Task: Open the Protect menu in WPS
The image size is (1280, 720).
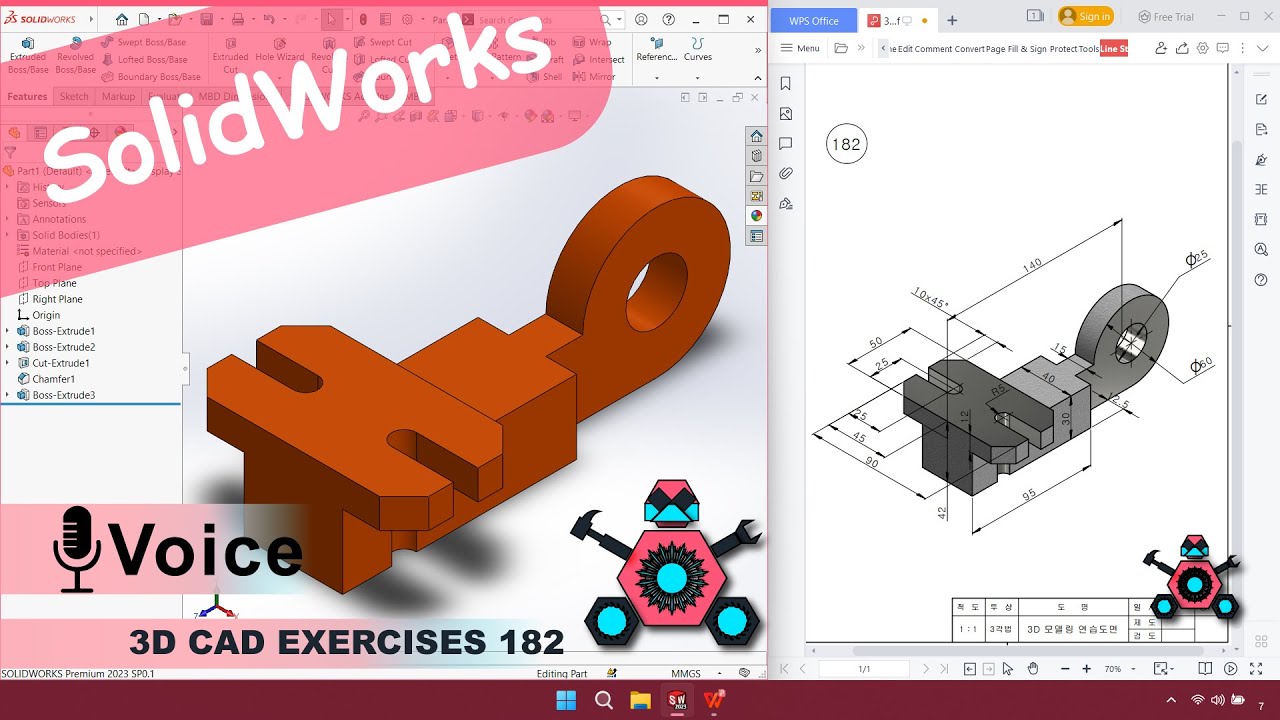Action: [1063, 48]
